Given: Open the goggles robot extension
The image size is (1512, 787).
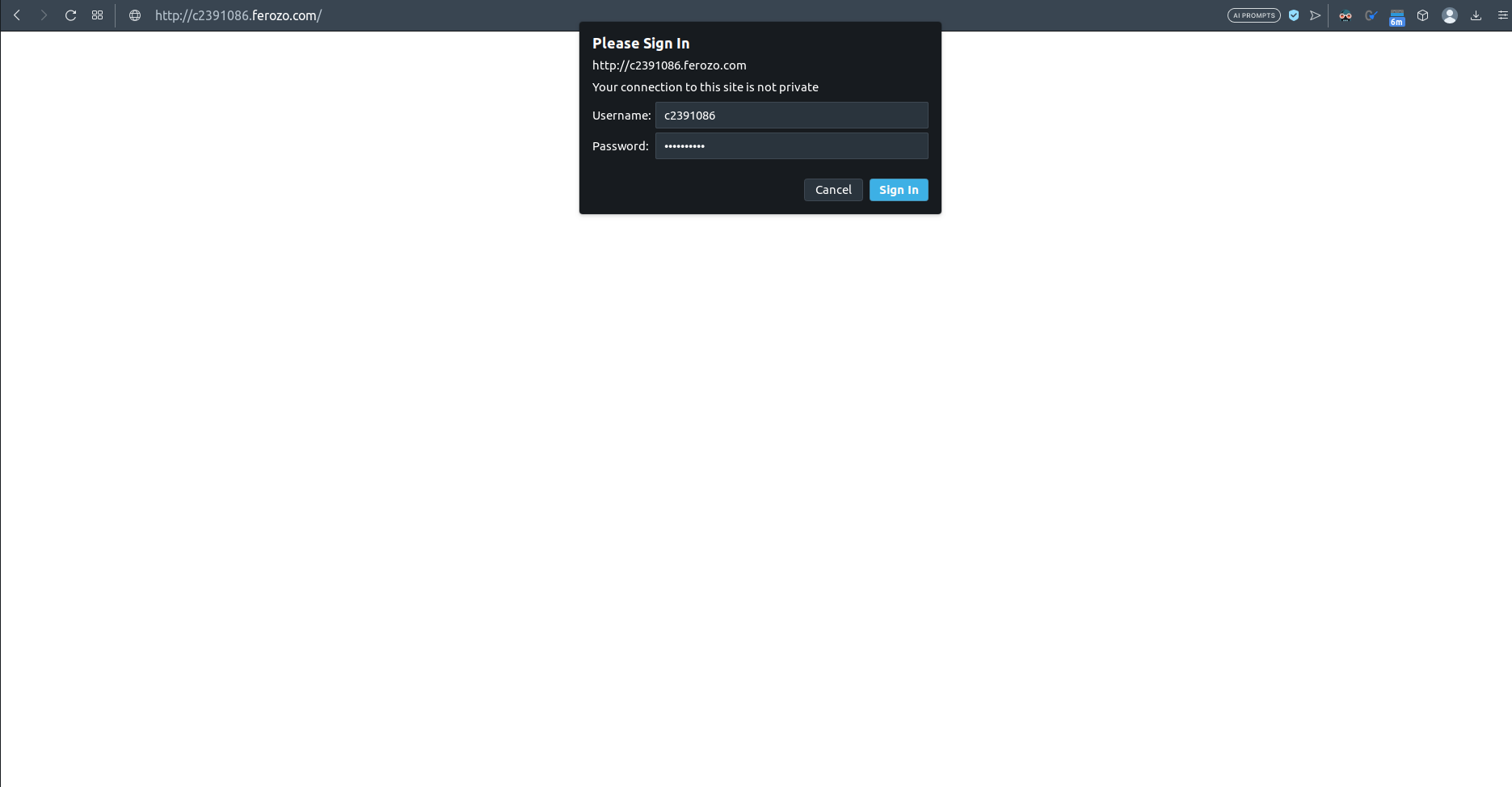Looking at the screenshot, I should 1346,15.
